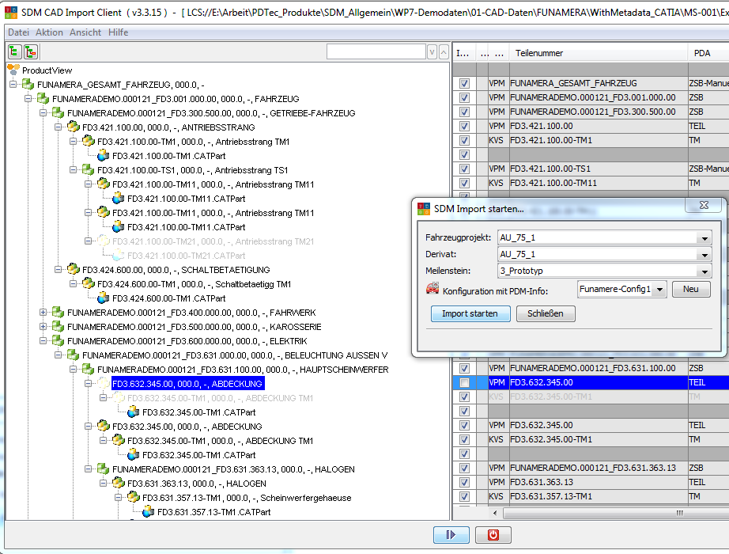Screen dimensions: 729x554
Task: Open the Fahrzeugprojekt dropdown
Action: click(704, 238)
